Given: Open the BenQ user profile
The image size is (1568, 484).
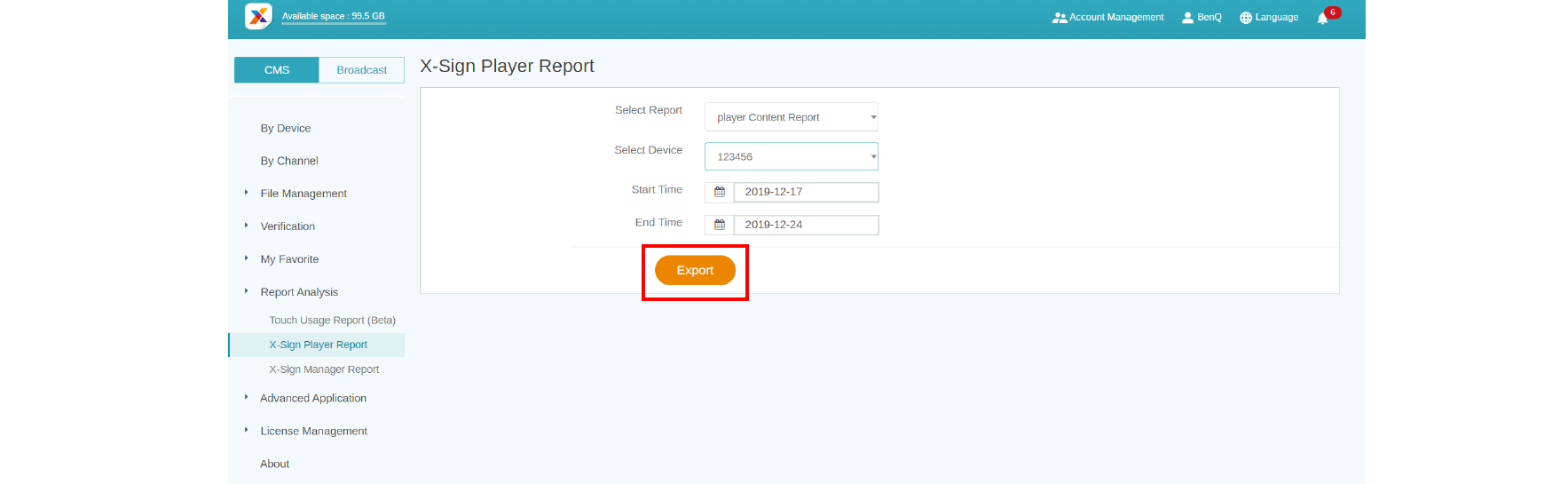Looking at the screenshot, I should (x=1202, y=18).
